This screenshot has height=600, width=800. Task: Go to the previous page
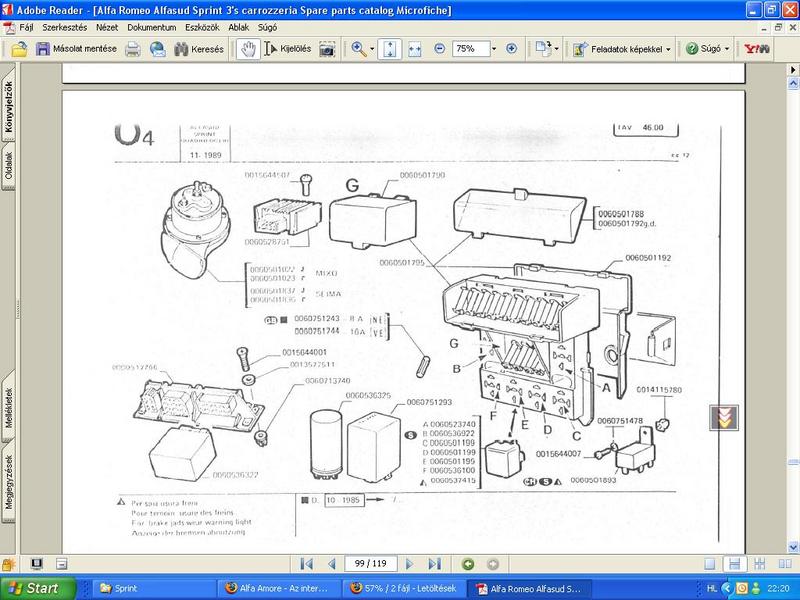pyautogui.click(x=332, y=564)
